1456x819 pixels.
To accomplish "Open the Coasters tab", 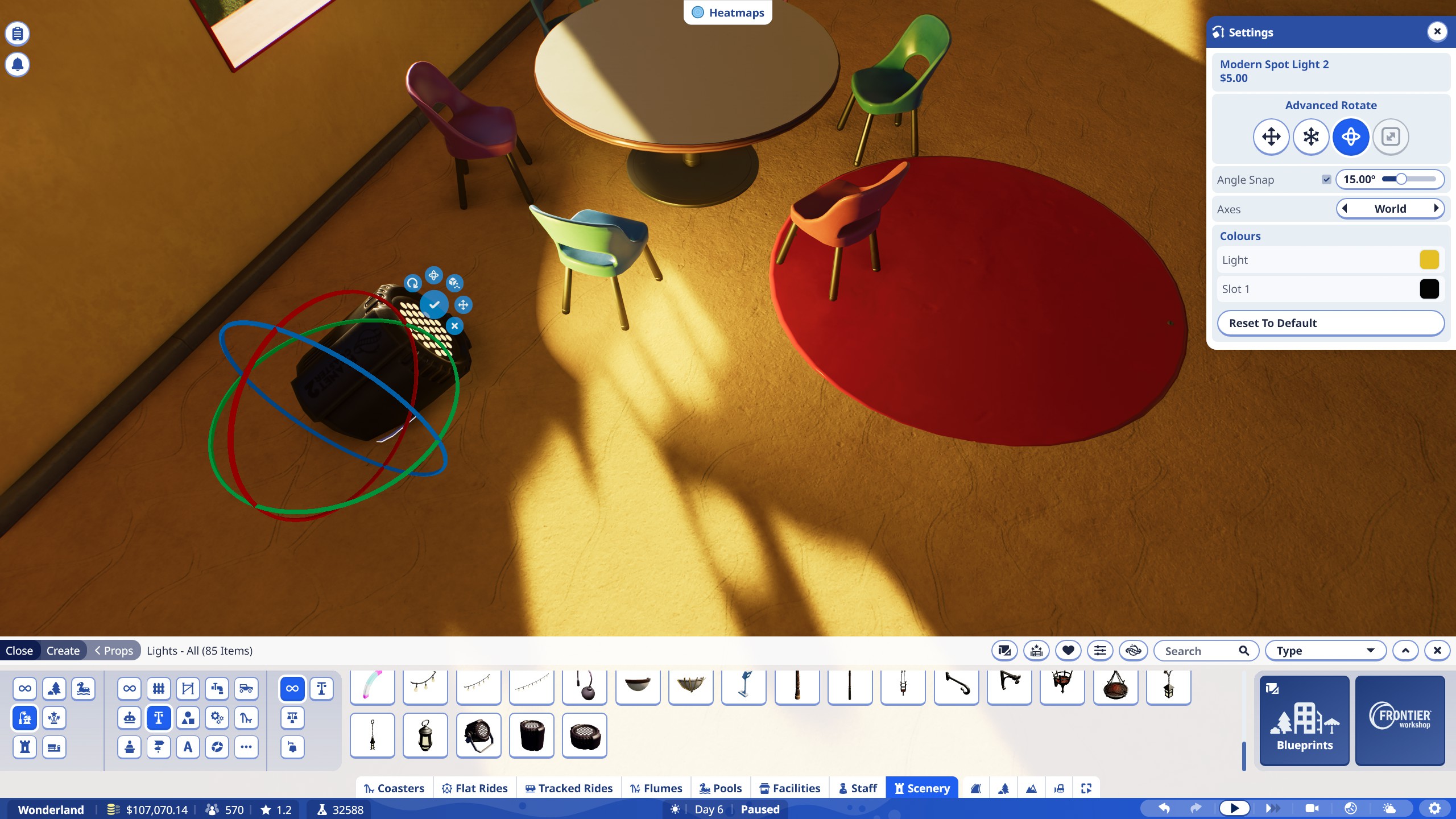I will click(394, 788).
